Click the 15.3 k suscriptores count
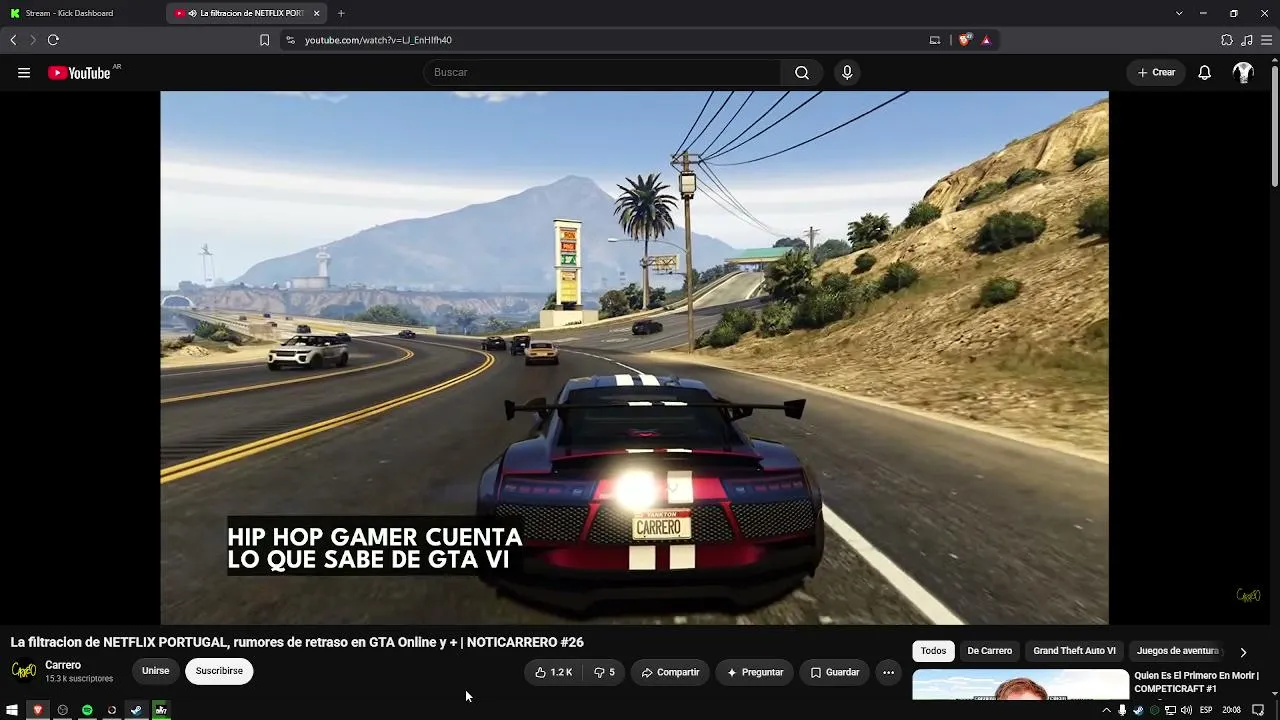1280x720 pixels. 79,679
